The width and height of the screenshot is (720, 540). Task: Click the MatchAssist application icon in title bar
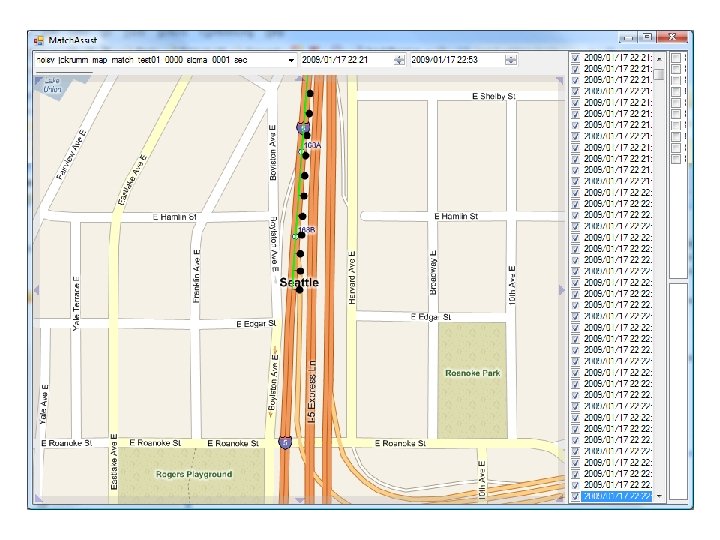click(39, 40)
